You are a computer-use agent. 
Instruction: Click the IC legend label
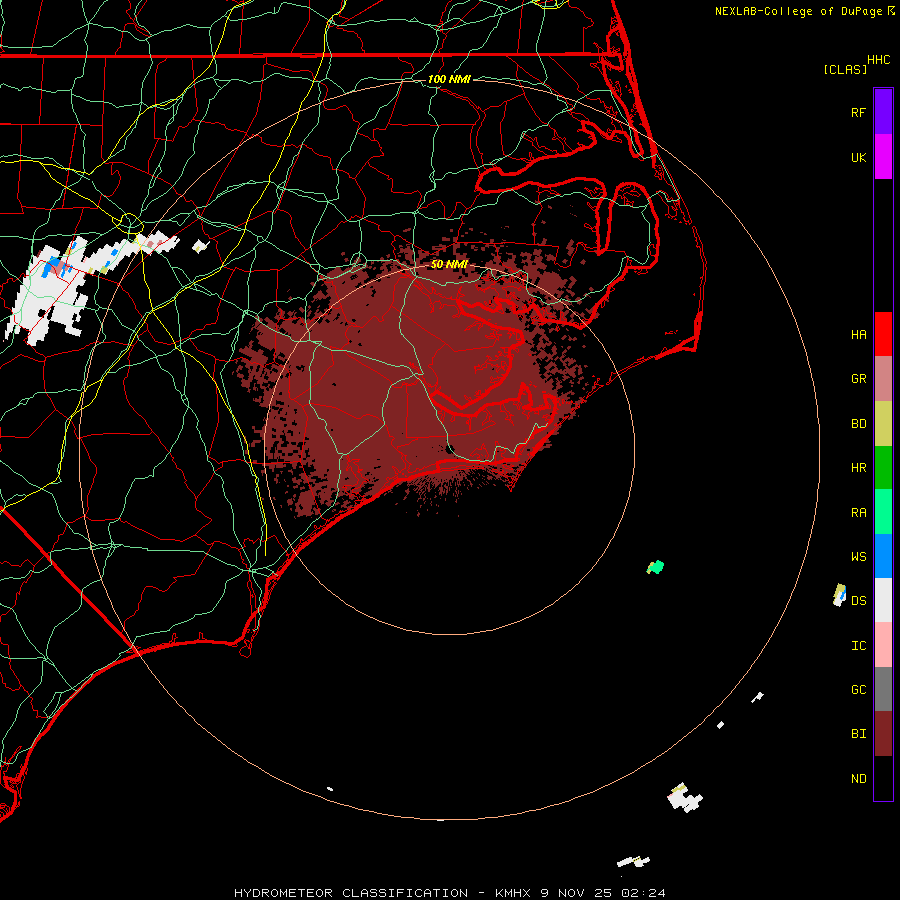pyautogui.click(x=859, y=646)
